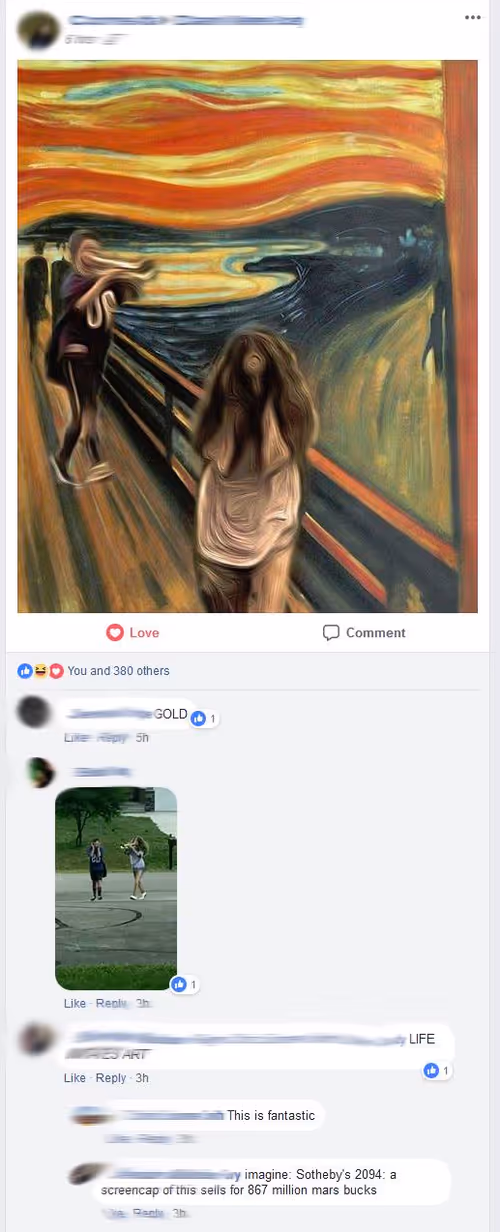Screen dimensions: 500x1232
Task: Open the post author's profile picture
Action: [37, 30]
